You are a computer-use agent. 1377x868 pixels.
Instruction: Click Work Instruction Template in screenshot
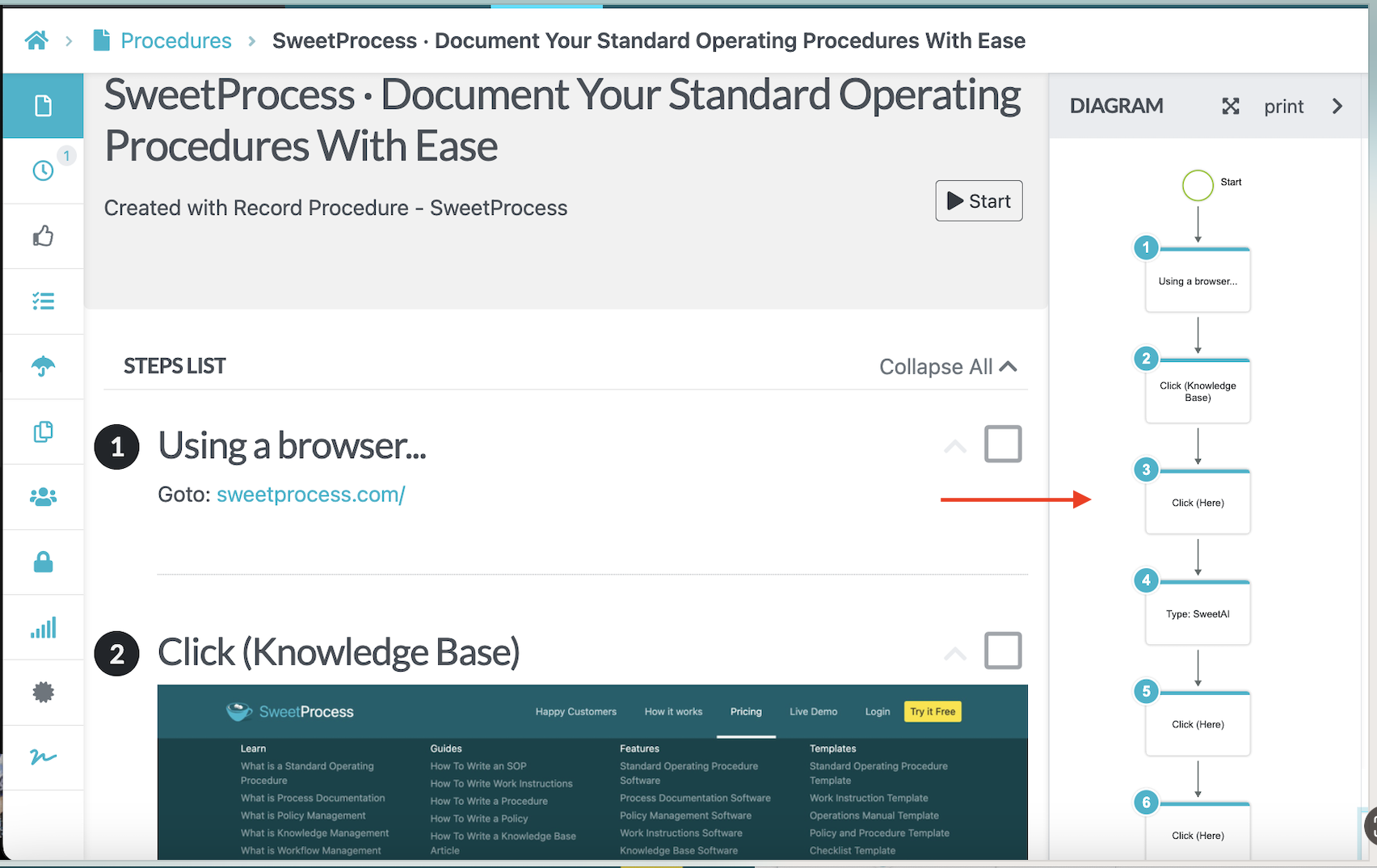[x=869, y=798]
